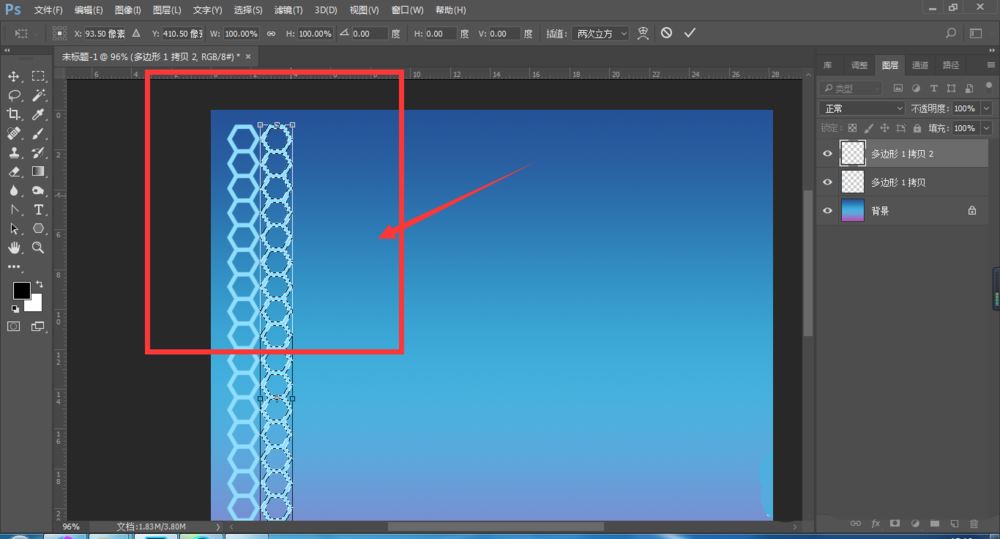Select the 多边形 1 拷贝 layer thumbnail
Screen dimensions: 1000x539
pos(853,182)
